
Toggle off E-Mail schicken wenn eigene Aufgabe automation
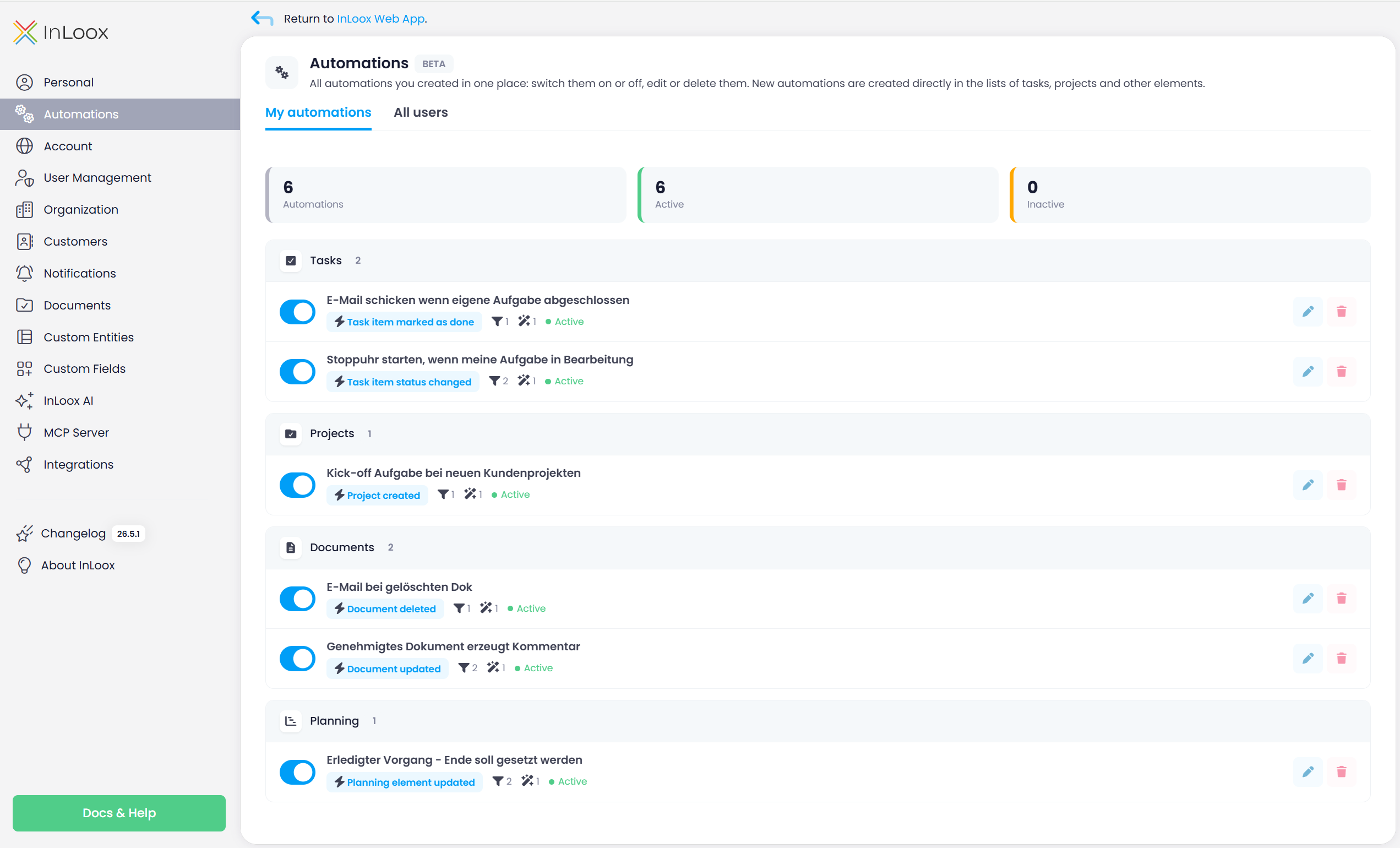(297, 312)
